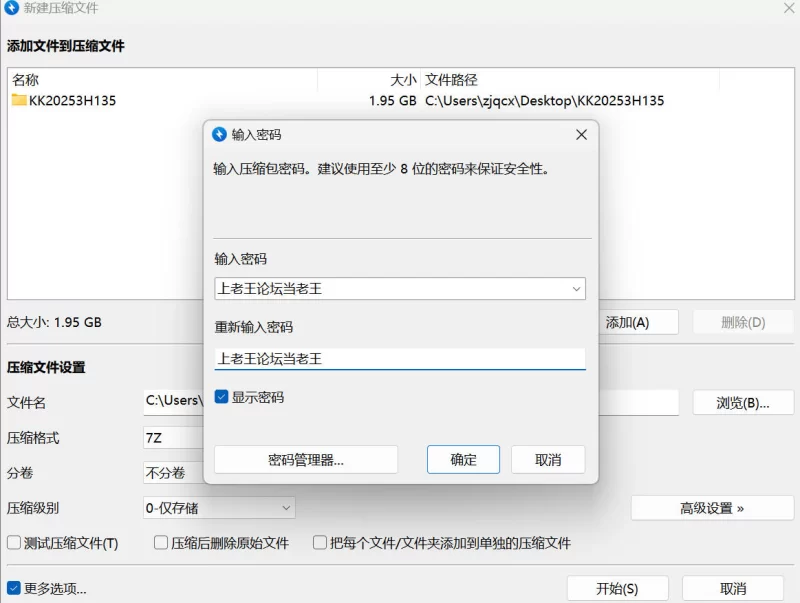
Task: Click 开始(S) to start compression
Action: coord(617,589)
